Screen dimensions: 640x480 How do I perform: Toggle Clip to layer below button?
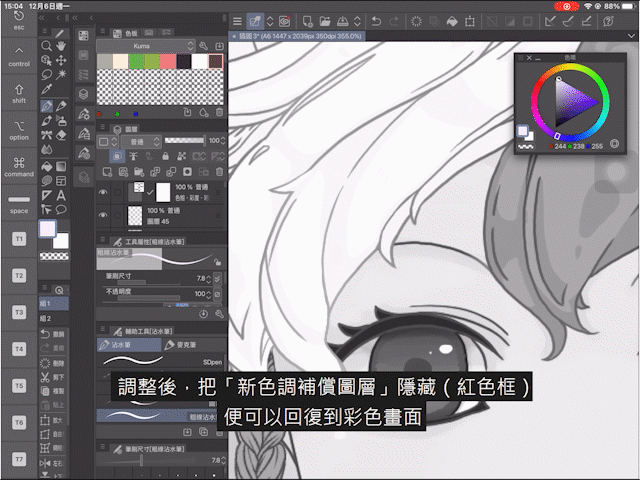(117, 156)
